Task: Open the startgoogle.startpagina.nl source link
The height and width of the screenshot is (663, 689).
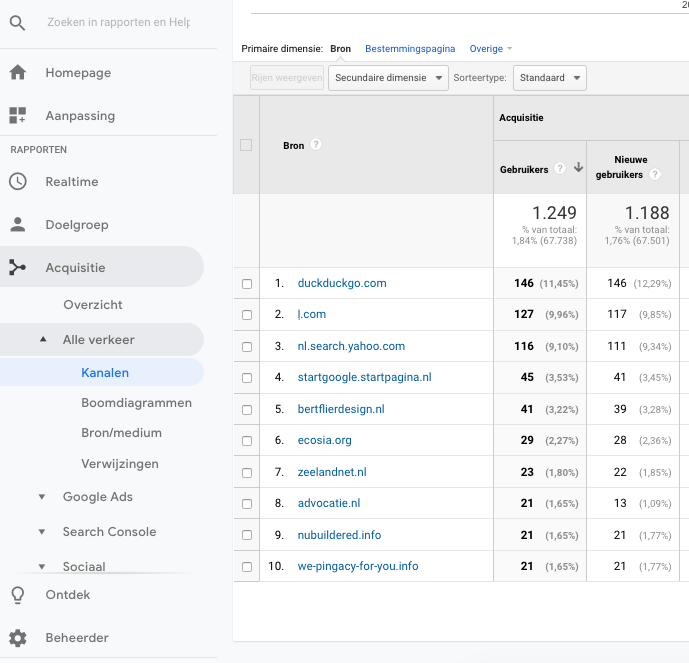Action: tap(364, 377)
